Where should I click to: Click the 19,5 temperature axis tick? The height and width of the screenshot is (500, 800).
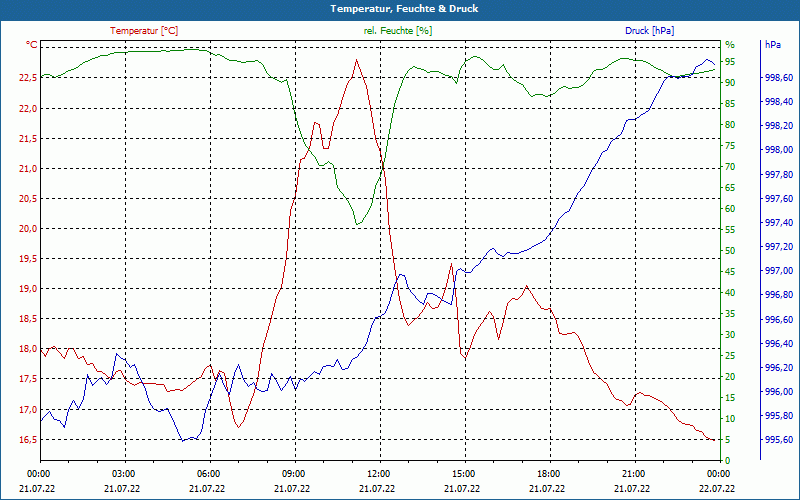click(28, 259)
